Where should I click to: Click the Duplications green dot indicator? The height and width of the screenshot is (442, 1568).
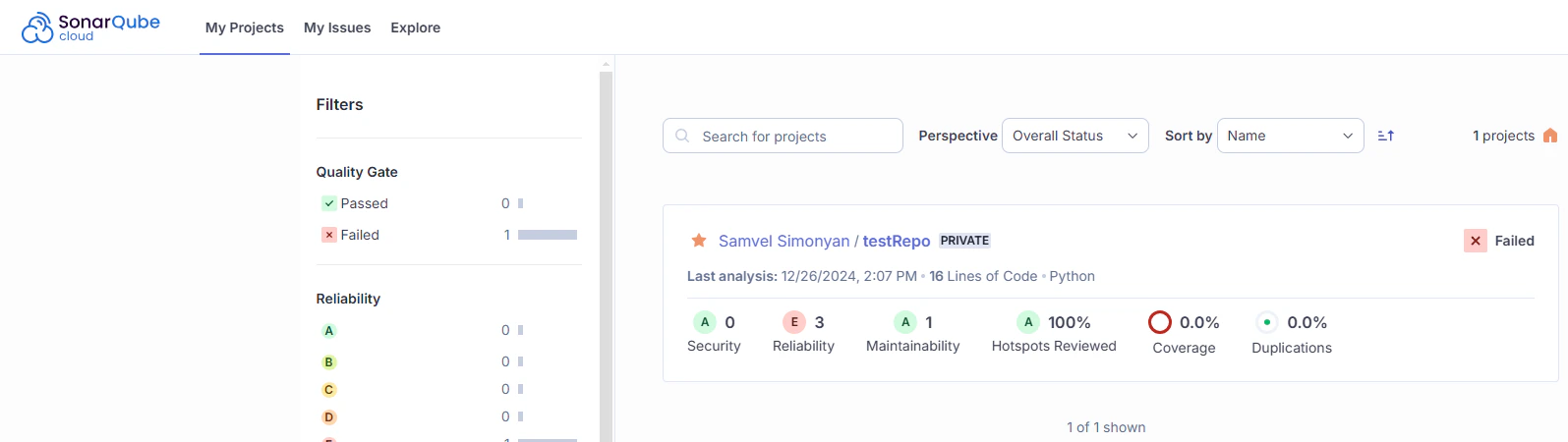point(1267,322)
